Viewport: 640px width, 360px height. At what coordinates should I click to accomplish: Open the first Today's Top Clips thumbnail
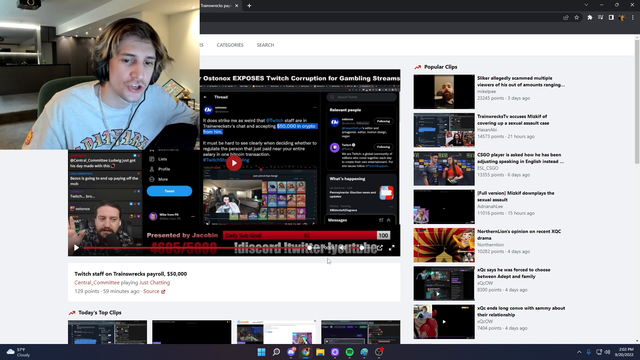click(107, 332)
